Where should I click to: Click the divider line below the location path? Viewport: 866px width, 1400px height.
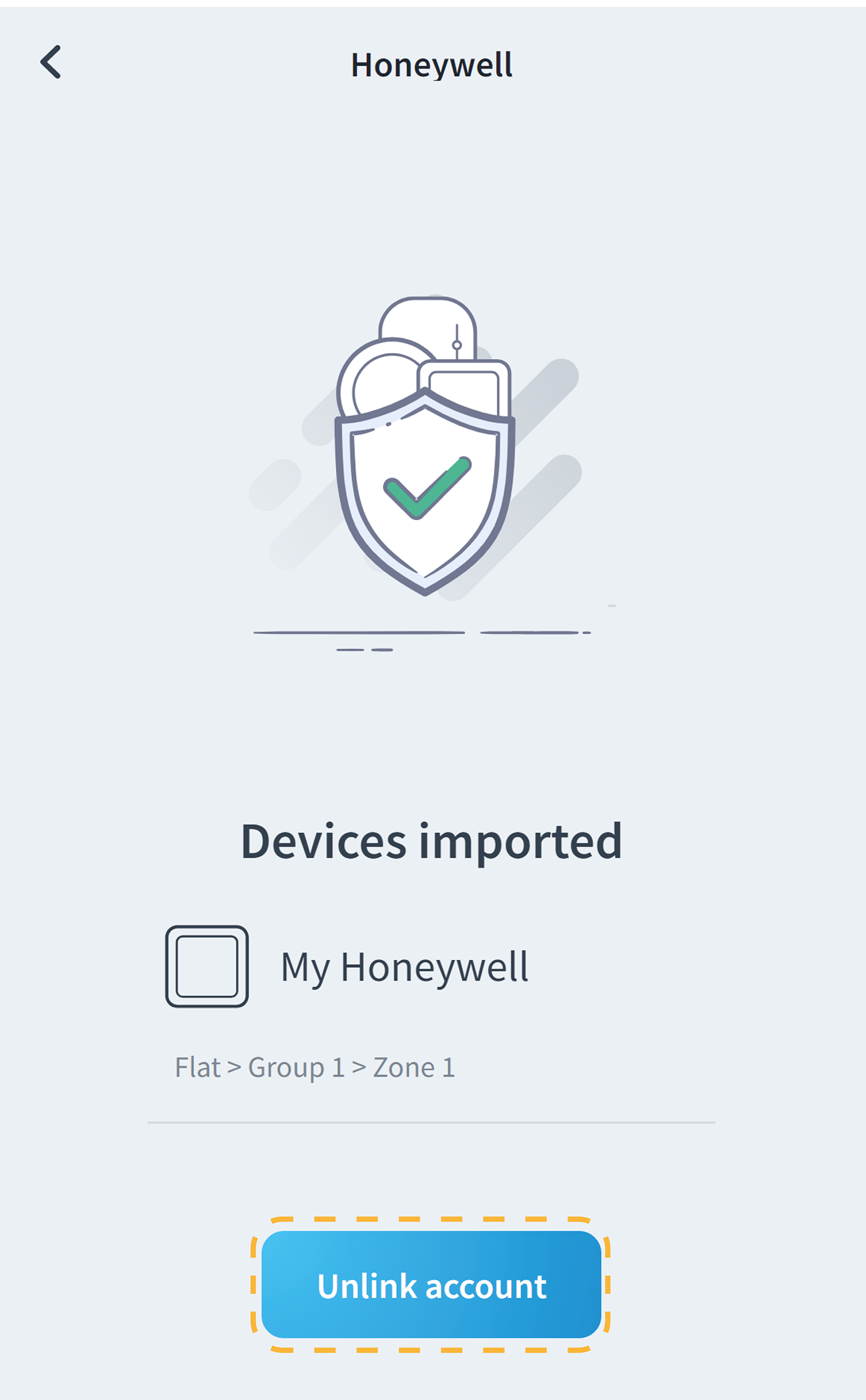[432, 1122]
